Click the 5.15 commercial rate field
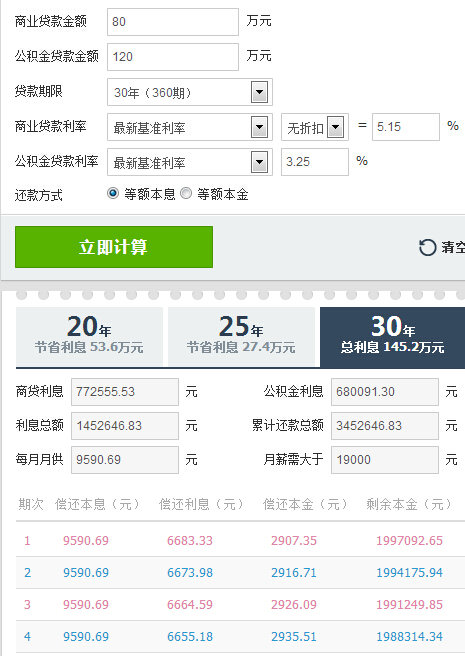 point(406,127)
